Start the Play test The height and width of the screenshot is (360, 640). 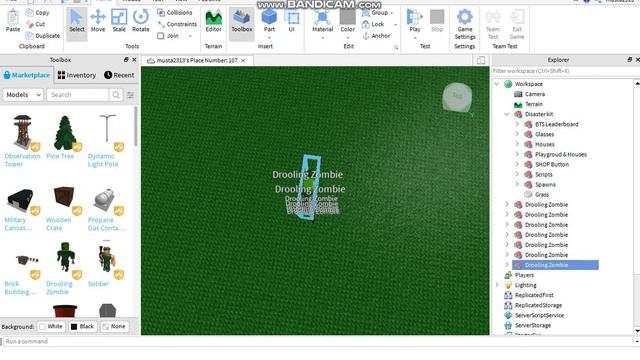[x=415, y=20]
